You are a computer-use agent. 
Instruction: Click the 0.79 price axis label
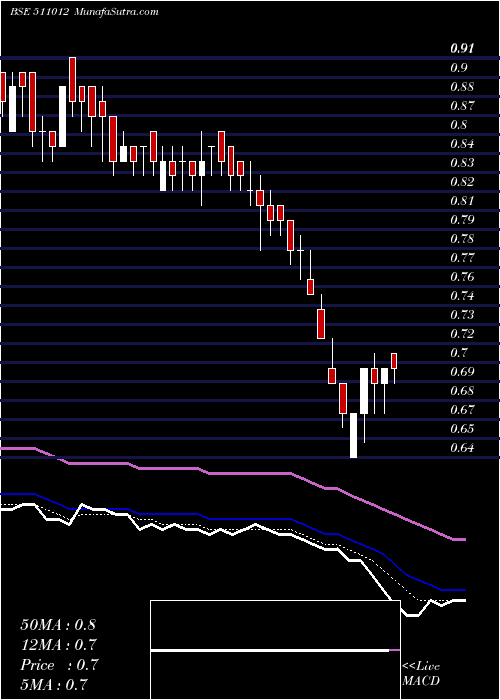(x=462, y=220)
